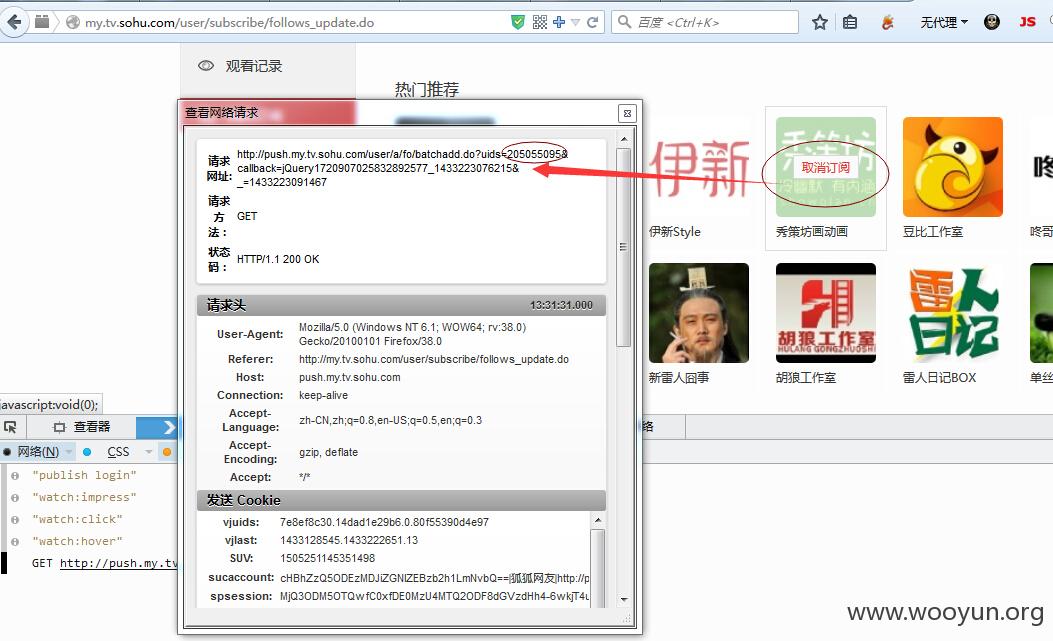Click the skull avatar extension icon

[x=992, y=22]
